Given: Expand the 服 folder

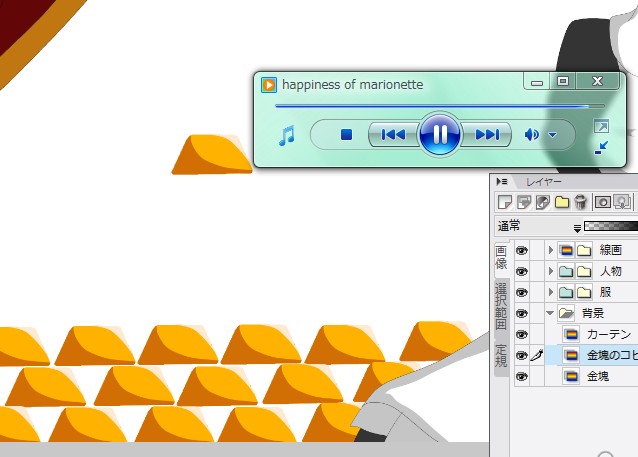Looking at the screenshot, I should (551, 292).
